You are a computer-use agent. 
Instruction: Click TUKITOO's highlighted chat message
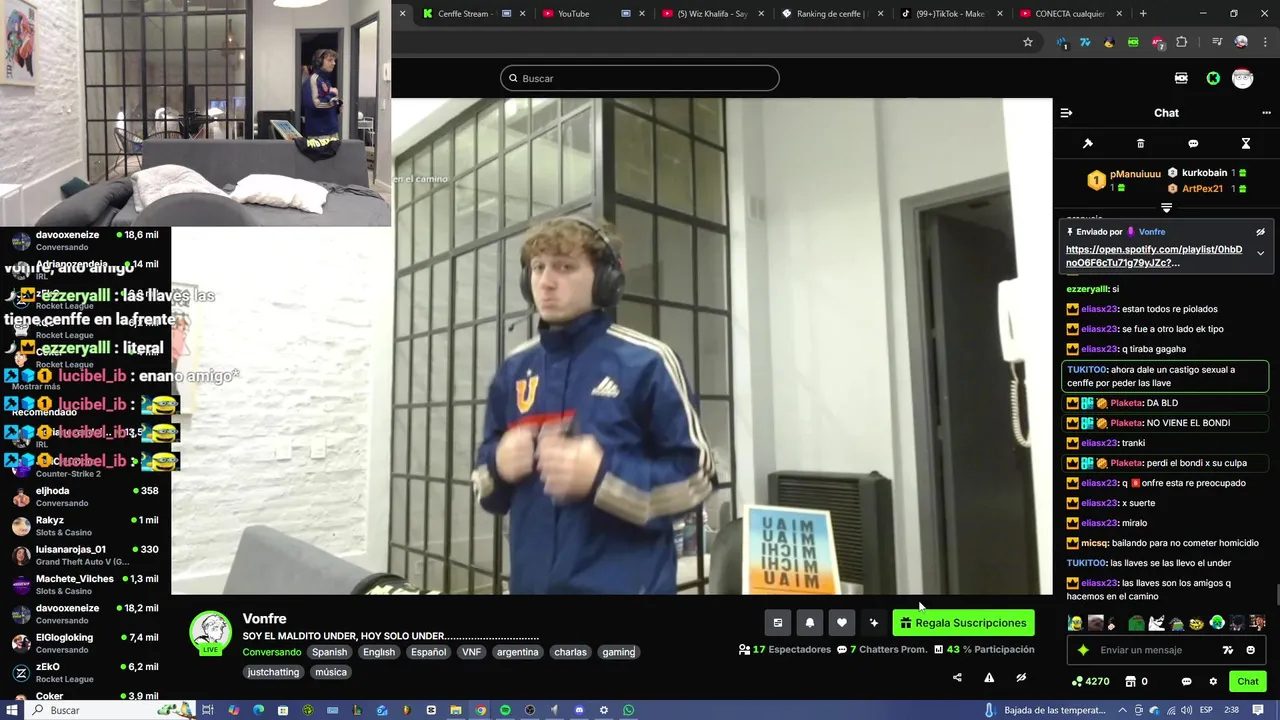click(x=1165, y=376)
